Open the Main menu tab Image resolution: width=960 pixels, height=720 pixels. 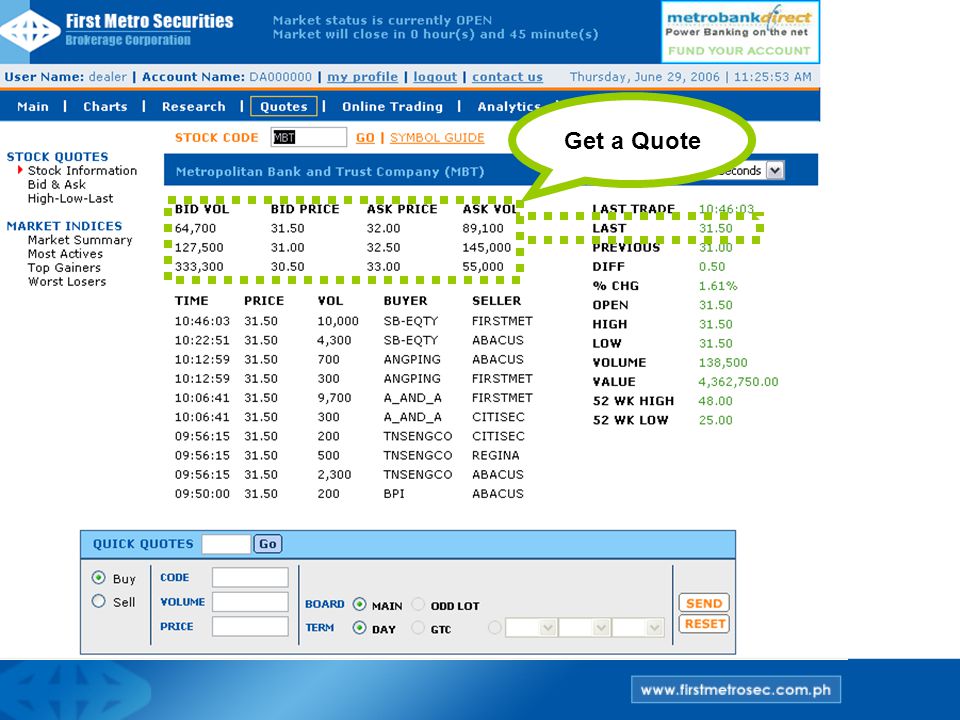(33, 107)
